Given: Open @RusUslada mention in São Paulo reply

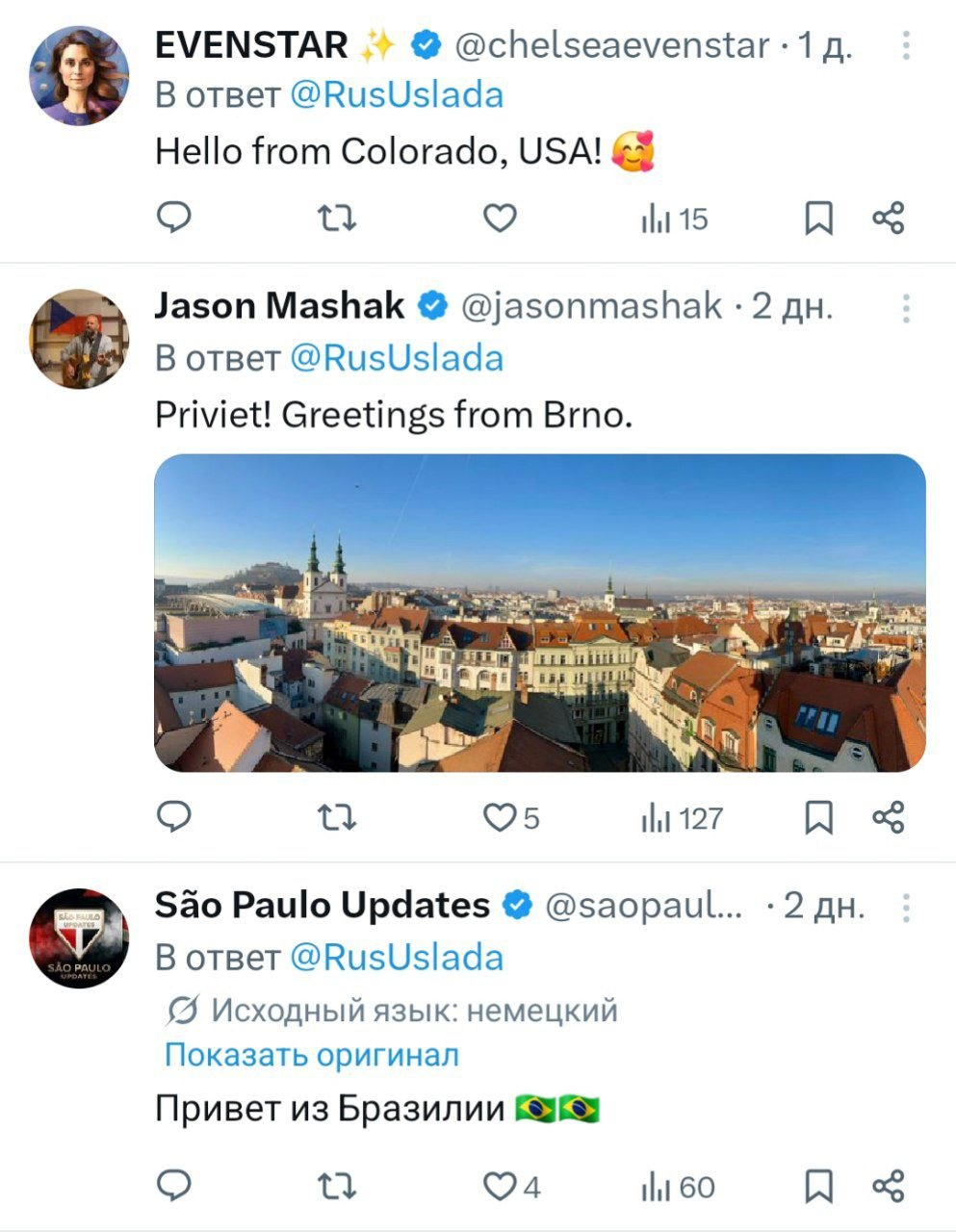Looking at the screenshot, I should pos(397,958).
